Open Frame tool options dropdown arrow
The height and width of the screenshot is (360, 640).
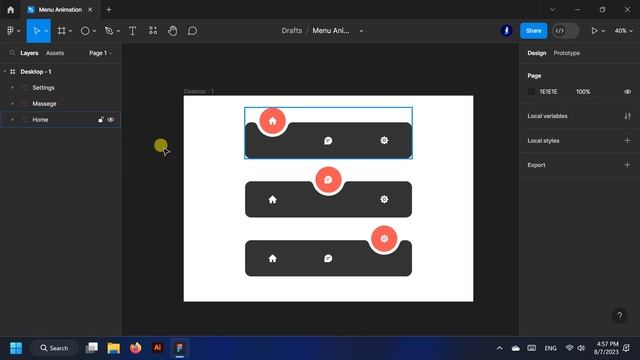point(70,31)
